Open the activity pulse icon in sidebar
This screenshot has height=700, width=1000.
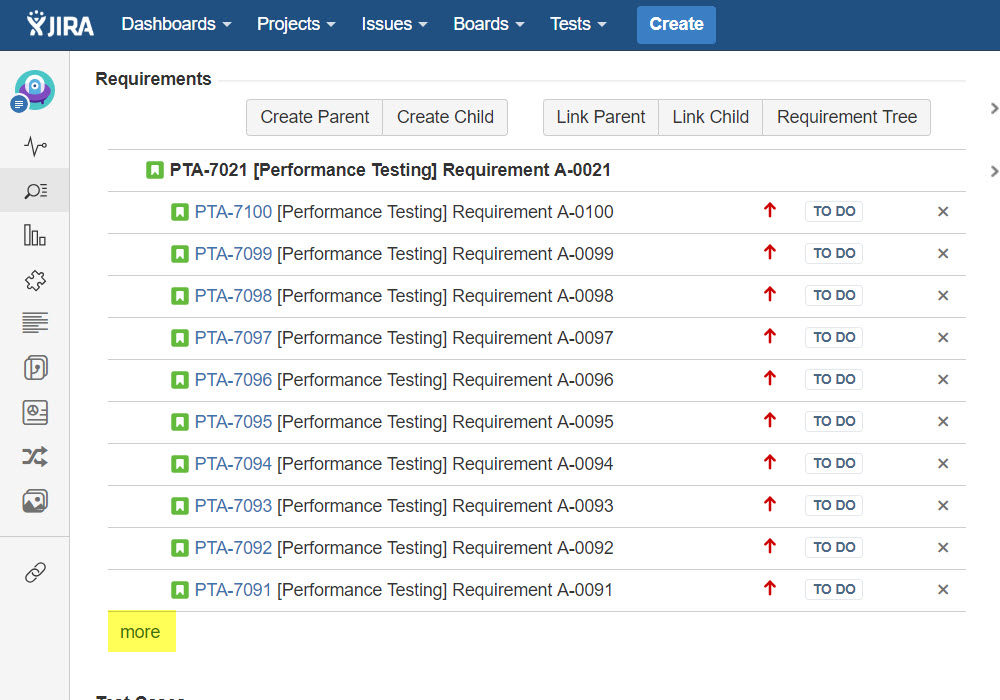pyautogui.click(x=35, y=147)
